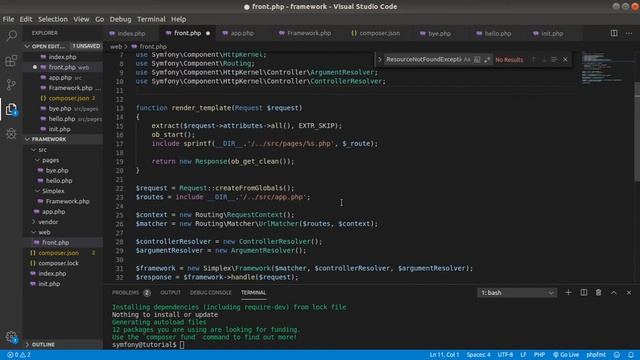Open the Selection menu
Screen dimensions: 640x360
click(x=53, y=19)
